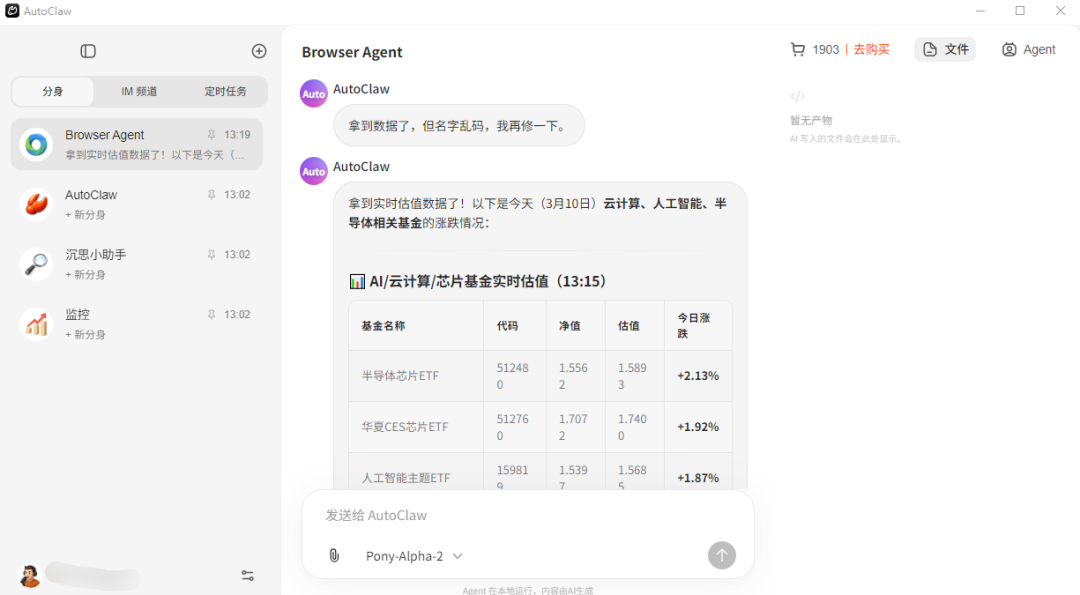Screen dimensions: 1080x595
Task: Click the second Auto message avatar
Action: tap(313, 171)
